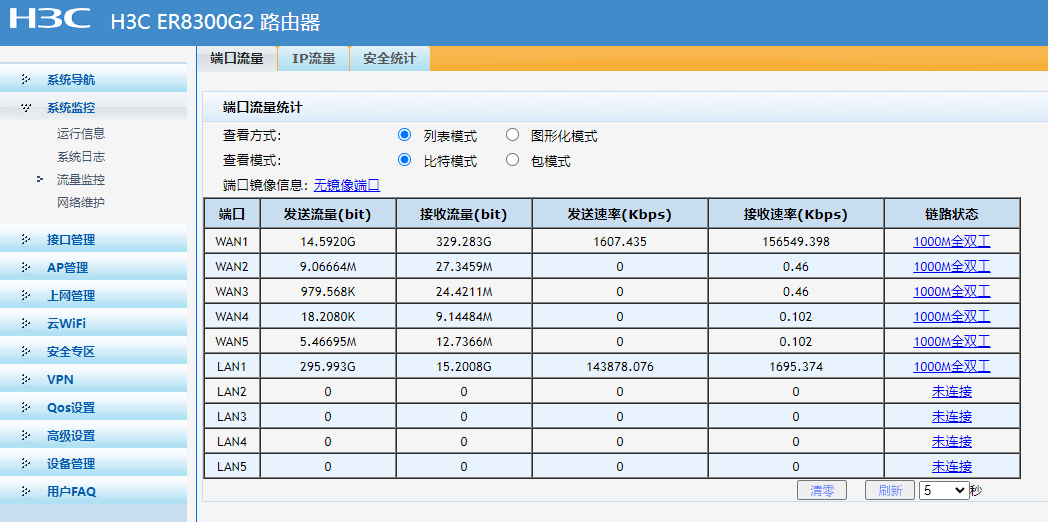Click the arrow icon beside 安全专区

26,352
